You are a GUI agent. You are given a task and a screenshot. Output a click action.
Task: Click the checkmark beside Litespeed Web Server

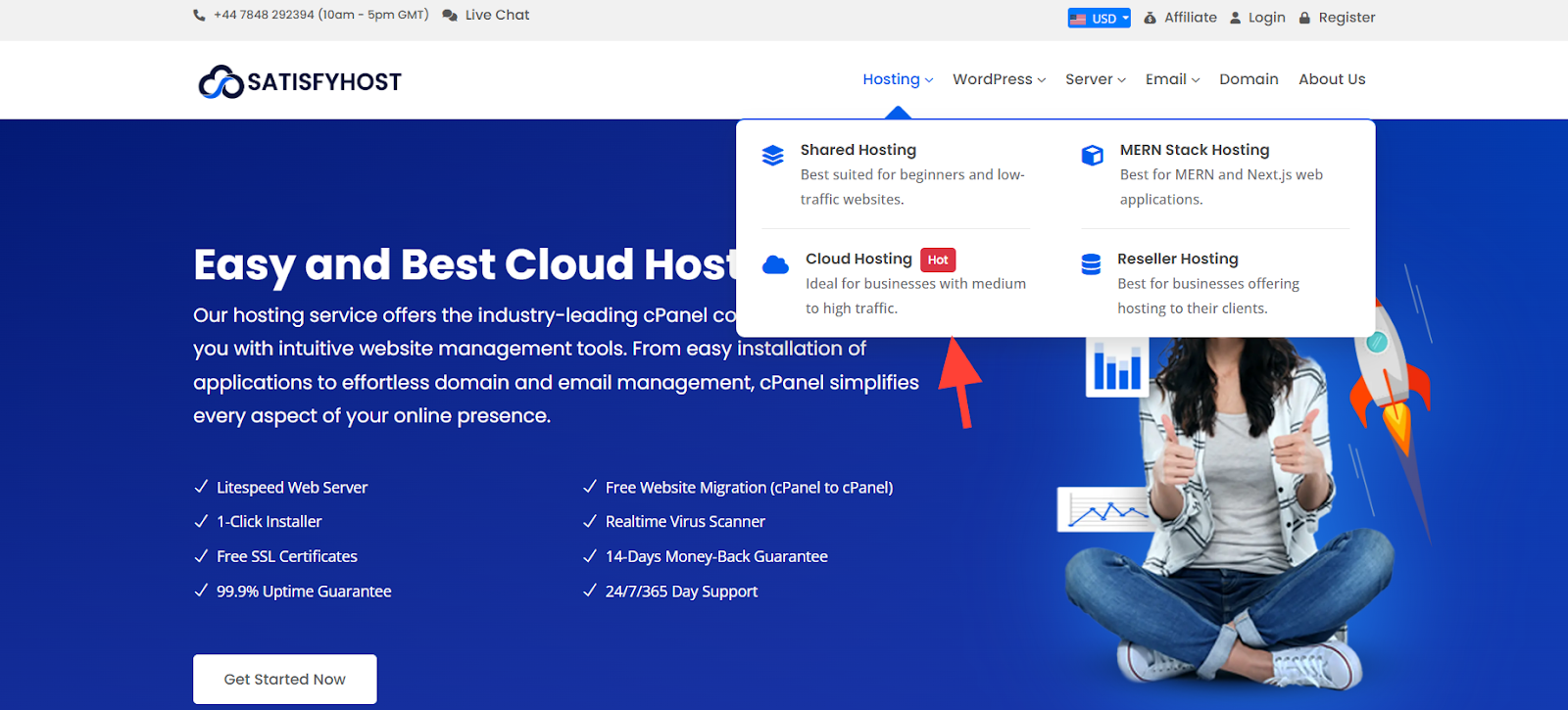pyautogui.click(x=201, y=487)
